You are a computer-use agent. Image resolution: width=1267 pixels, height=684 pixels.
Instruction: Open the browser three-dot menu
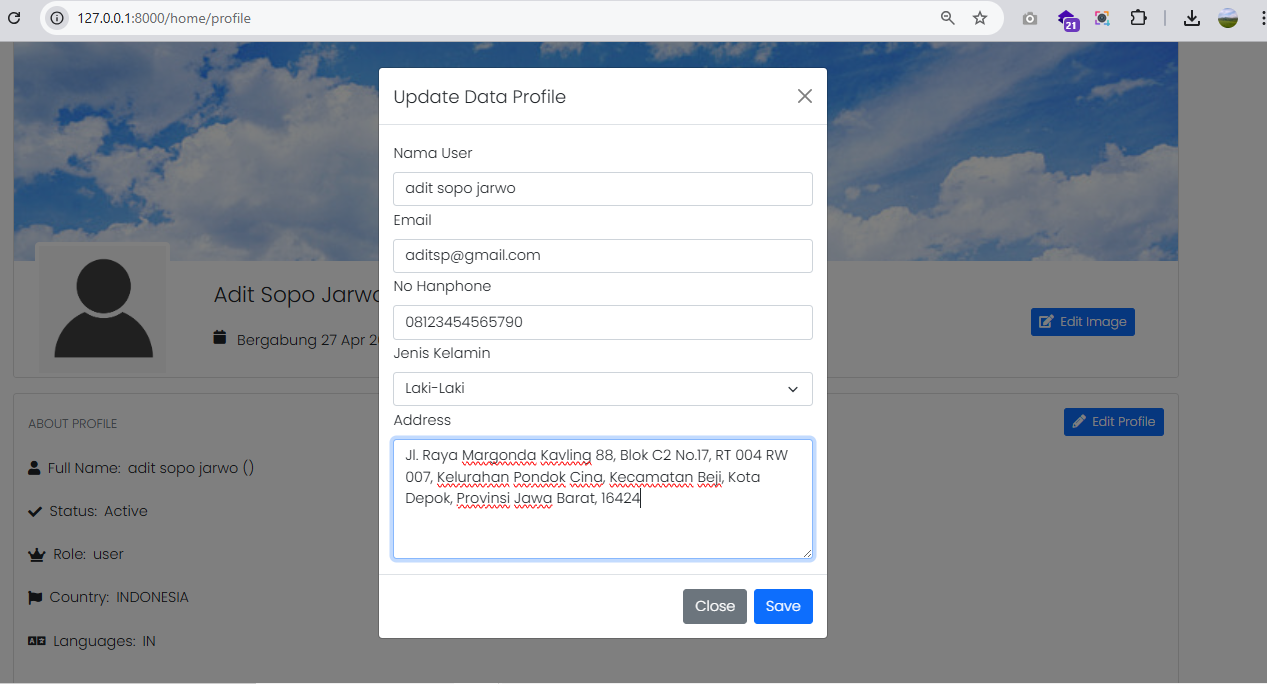1258,18
